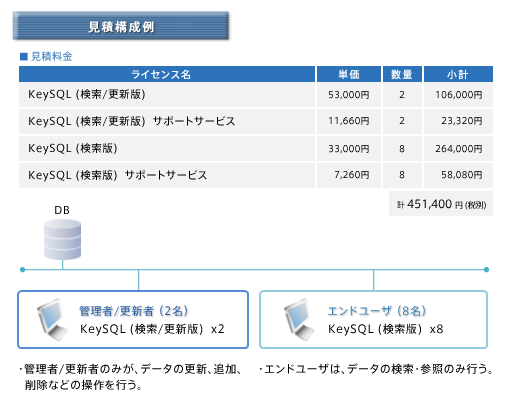Click the blue square bullet beside 見積料金

24,57
